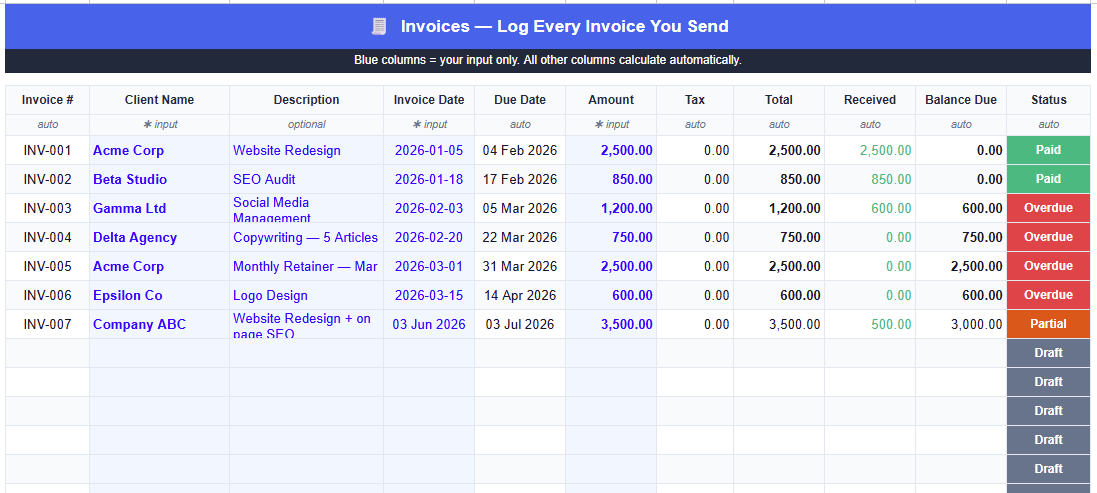Select the 600.00 received value for INV-003
The width and height of the screenshot is (1097, 493).
[870, 208]
